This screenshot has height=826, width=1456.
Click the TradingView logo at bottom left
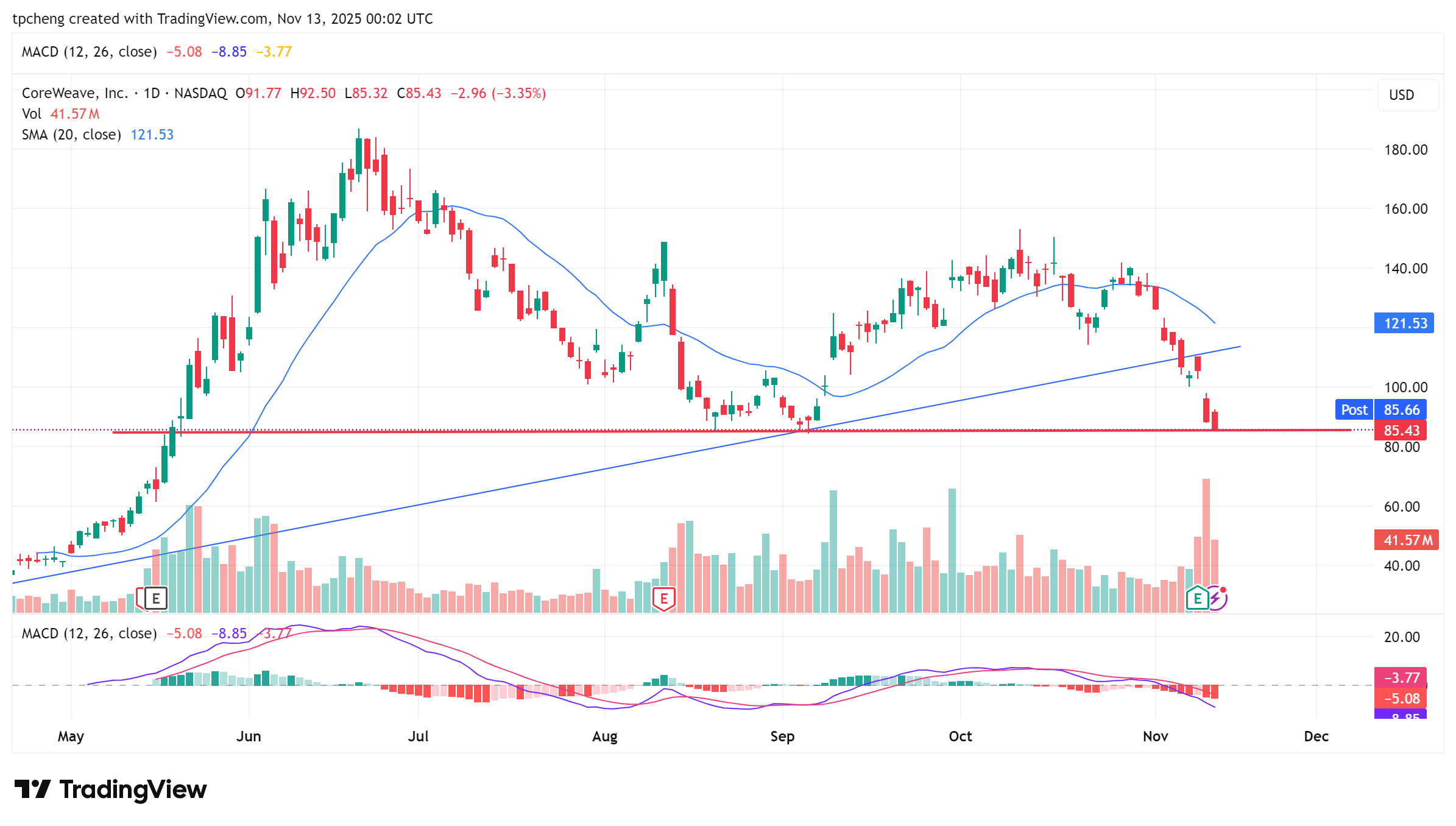pos(111,789)
